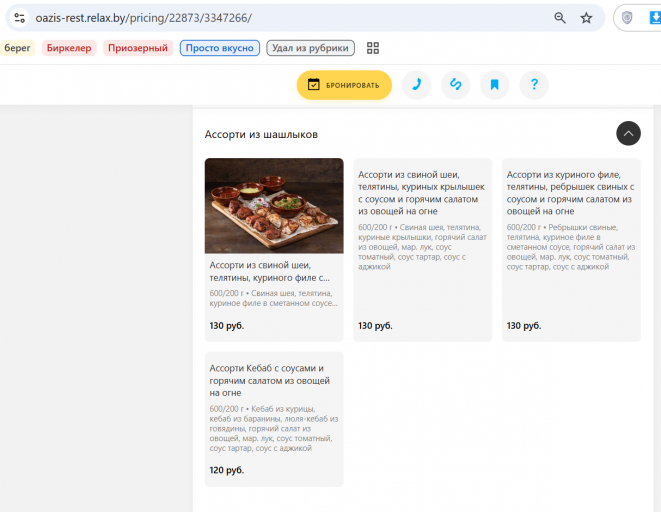661x512 pixels.
Task: Open the свиной шеи, куриного филе dish title
Action: 270,271
